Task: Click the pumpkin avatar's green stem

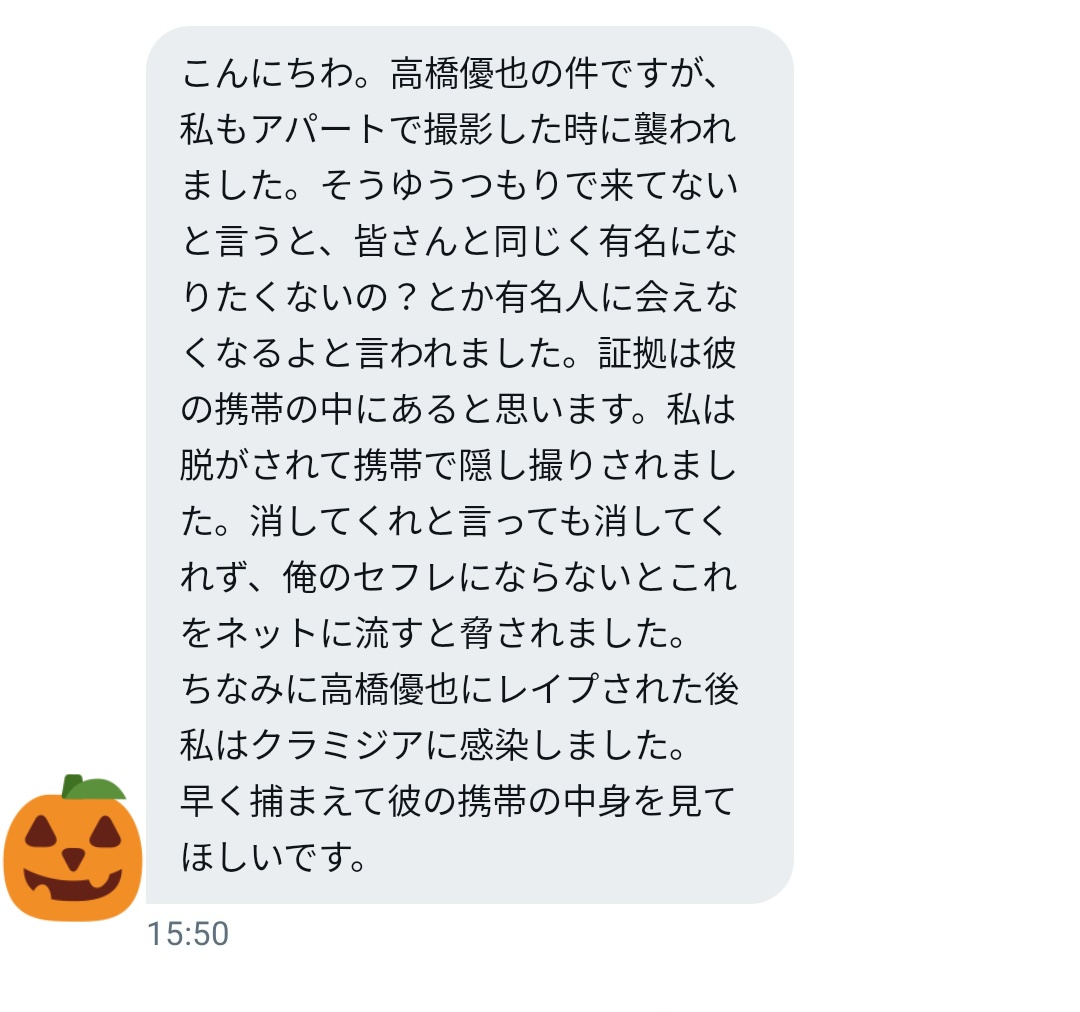Action: point(92,787)
